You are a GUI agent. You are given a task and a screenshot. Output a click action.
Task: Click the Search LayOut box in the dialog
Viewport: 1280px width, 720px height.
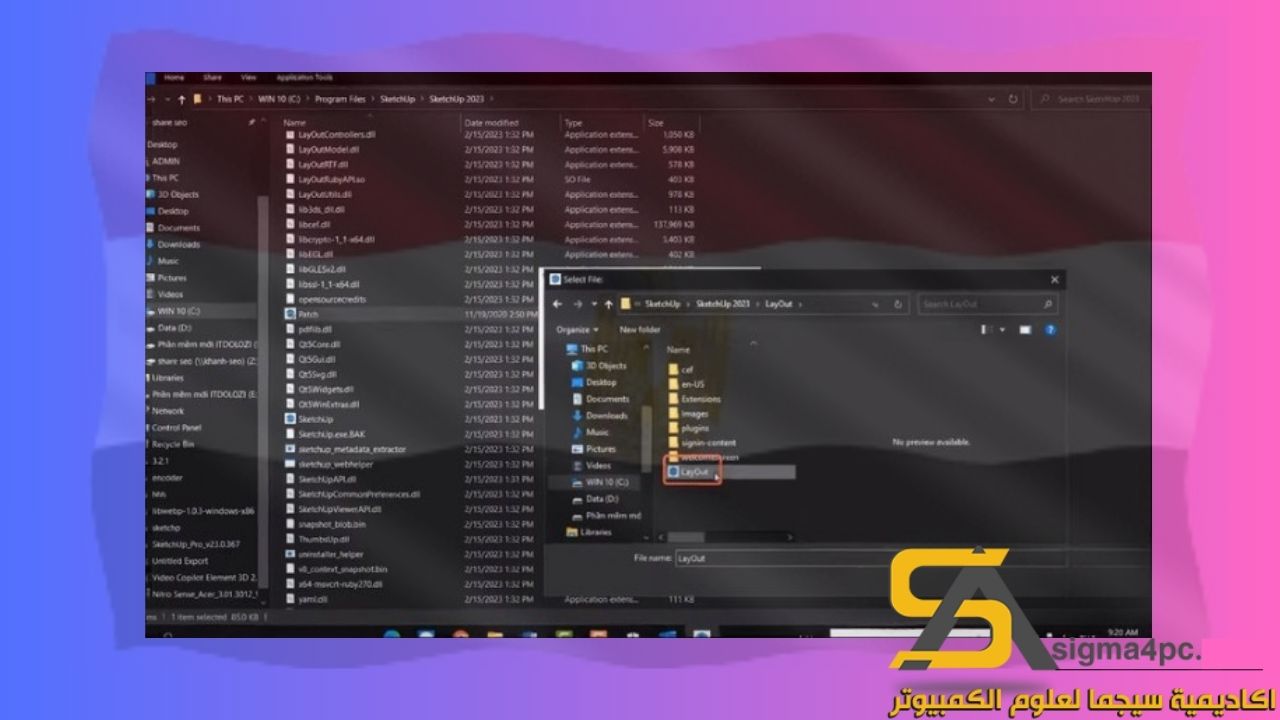pyautogui.click(x=987, y=304)
